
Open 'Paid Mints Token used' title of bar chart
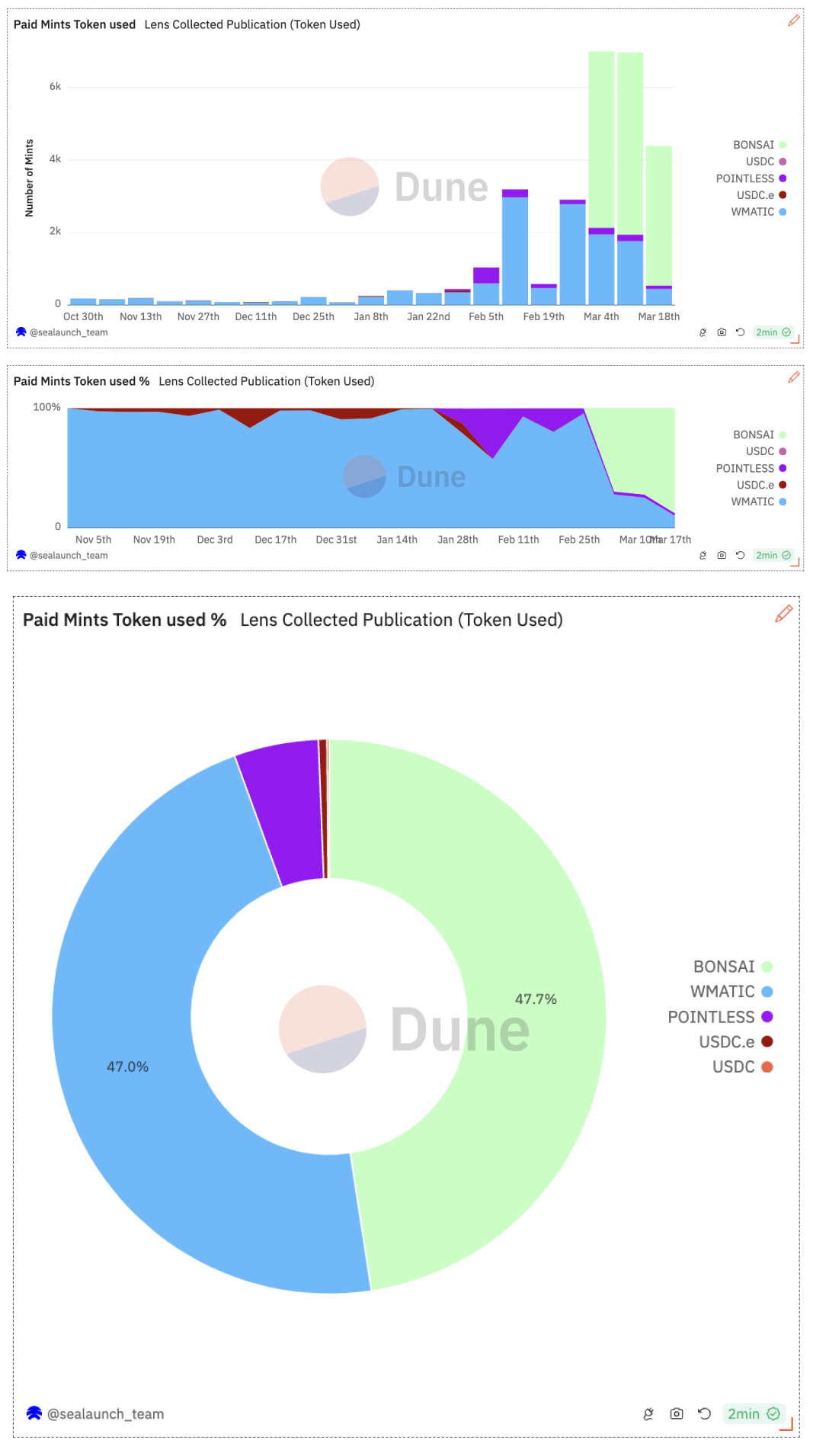[75, 24]
